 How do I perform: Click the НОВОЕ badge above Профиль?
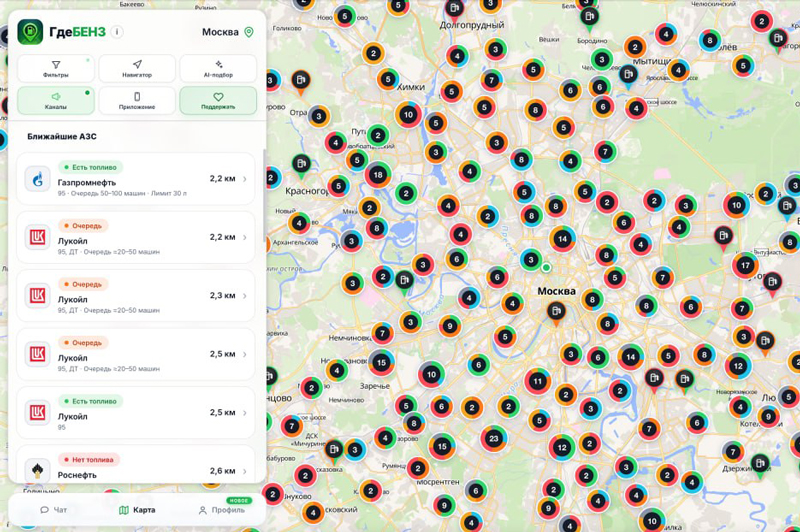point(238,500)
